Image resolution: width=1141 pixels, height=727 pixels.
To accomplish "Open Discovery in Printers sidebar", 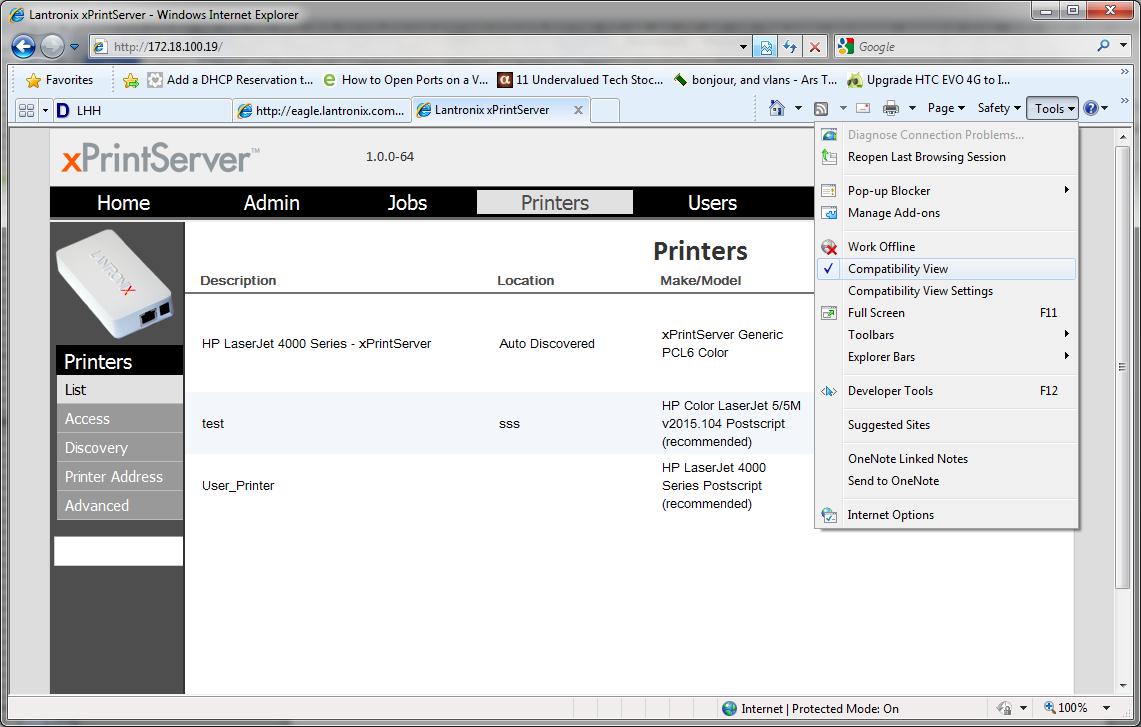I will 96,448.
